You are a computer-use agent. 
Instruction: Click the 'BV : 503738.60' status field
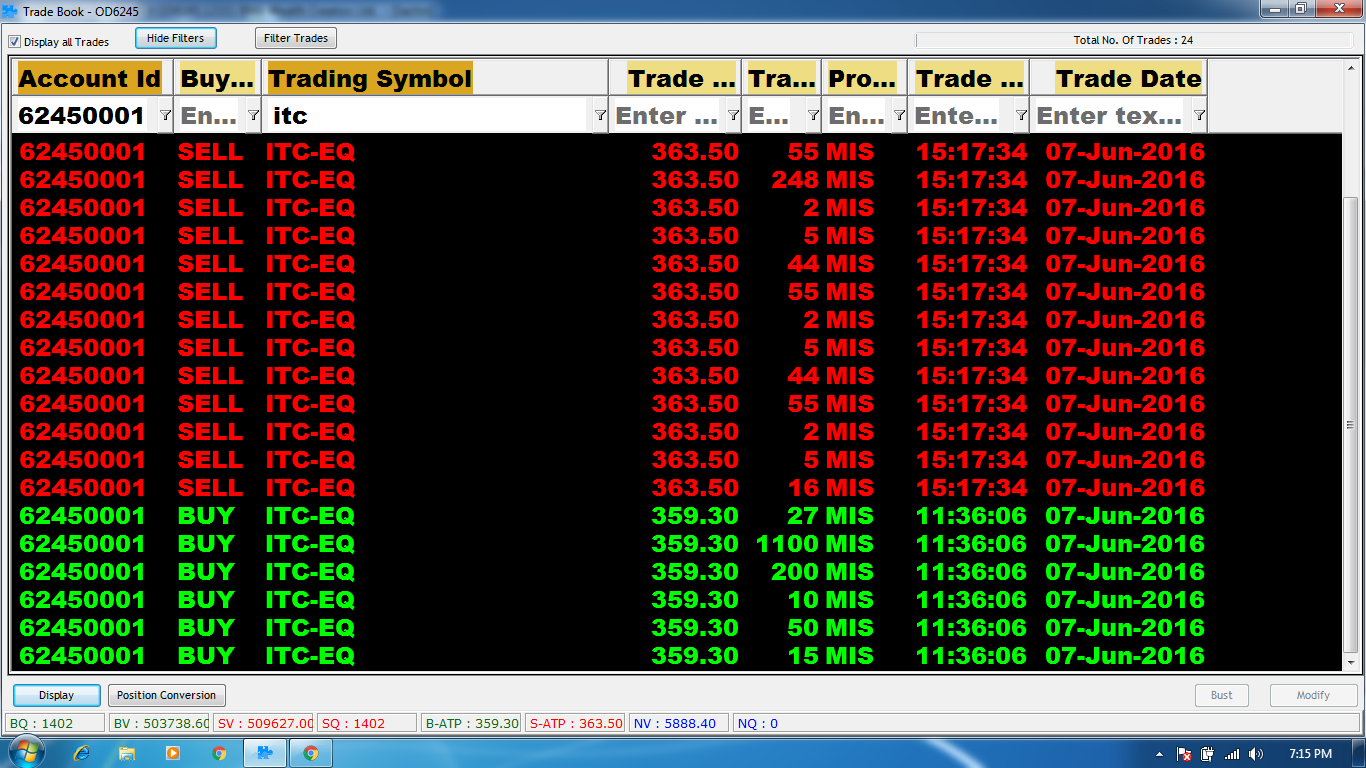coord(159,723)
